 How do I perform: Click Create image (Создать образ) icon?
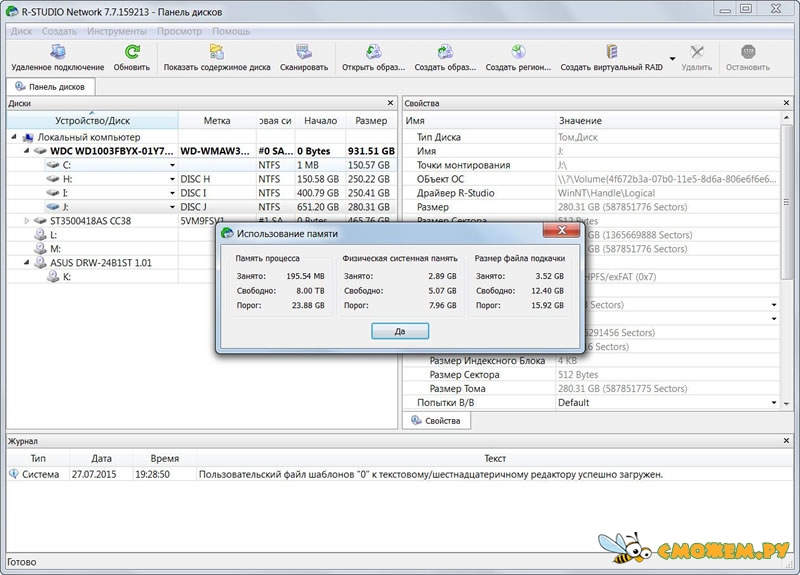point(445,52)
